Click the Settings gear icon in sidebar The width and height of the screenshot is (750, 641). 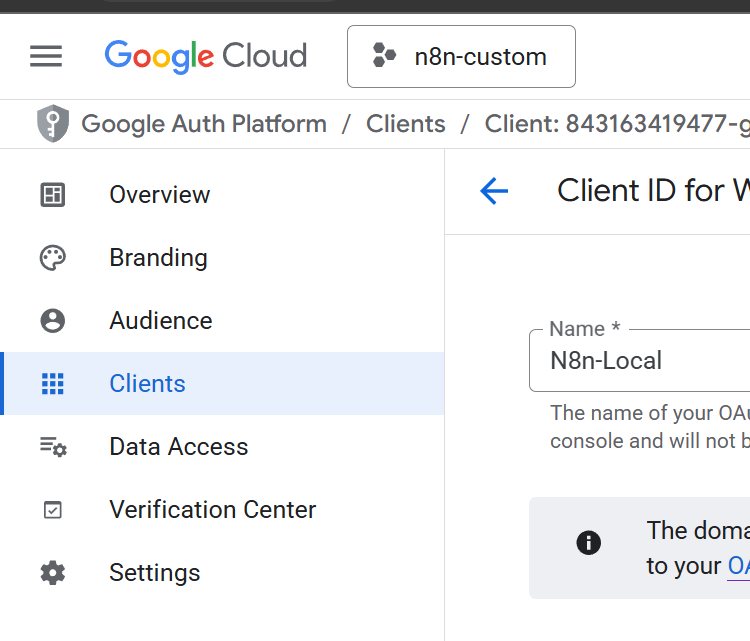[52, 573]
